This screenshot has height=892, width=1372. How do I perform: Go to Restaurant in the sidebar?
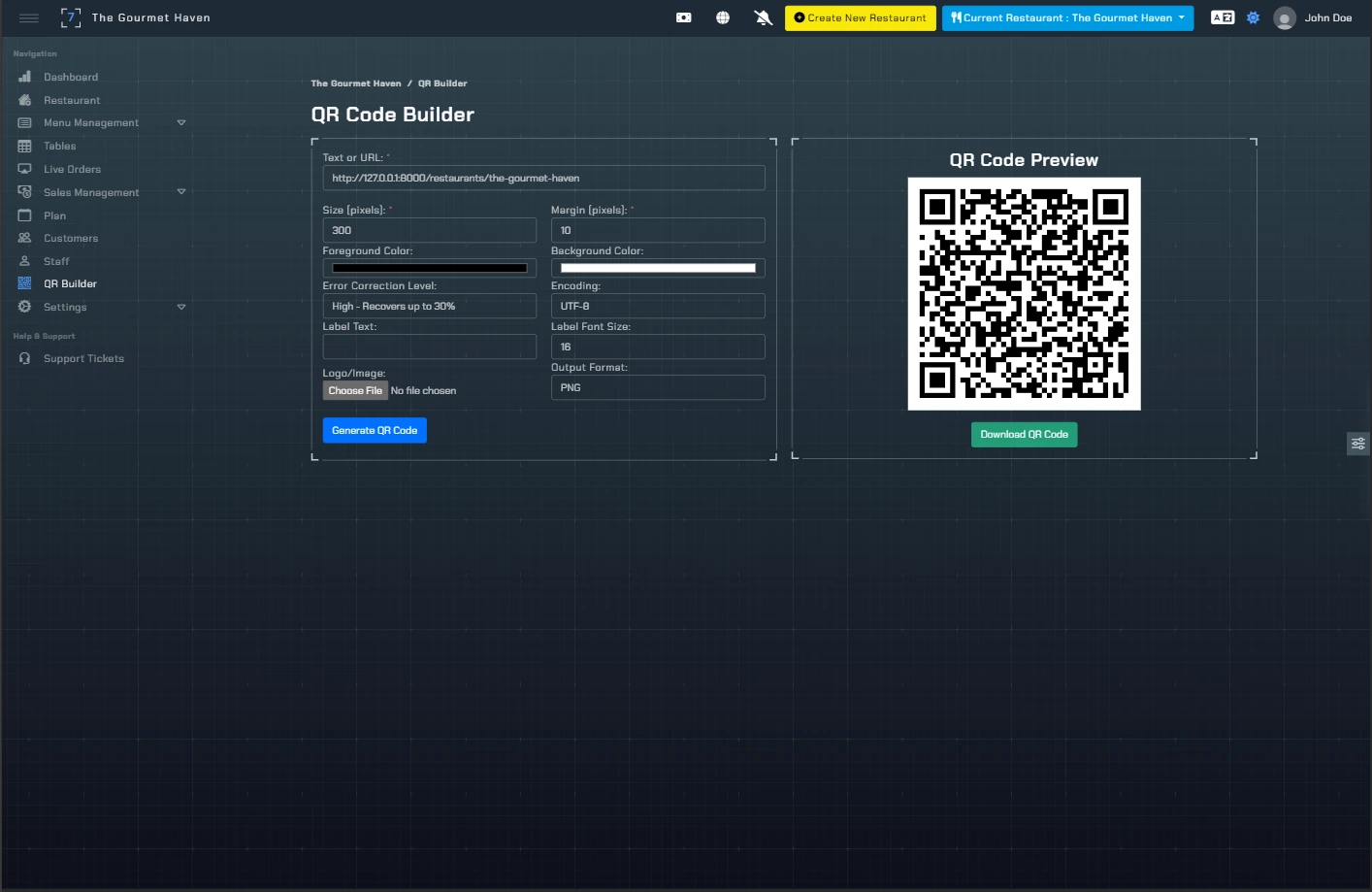click(x=72, y=100)
